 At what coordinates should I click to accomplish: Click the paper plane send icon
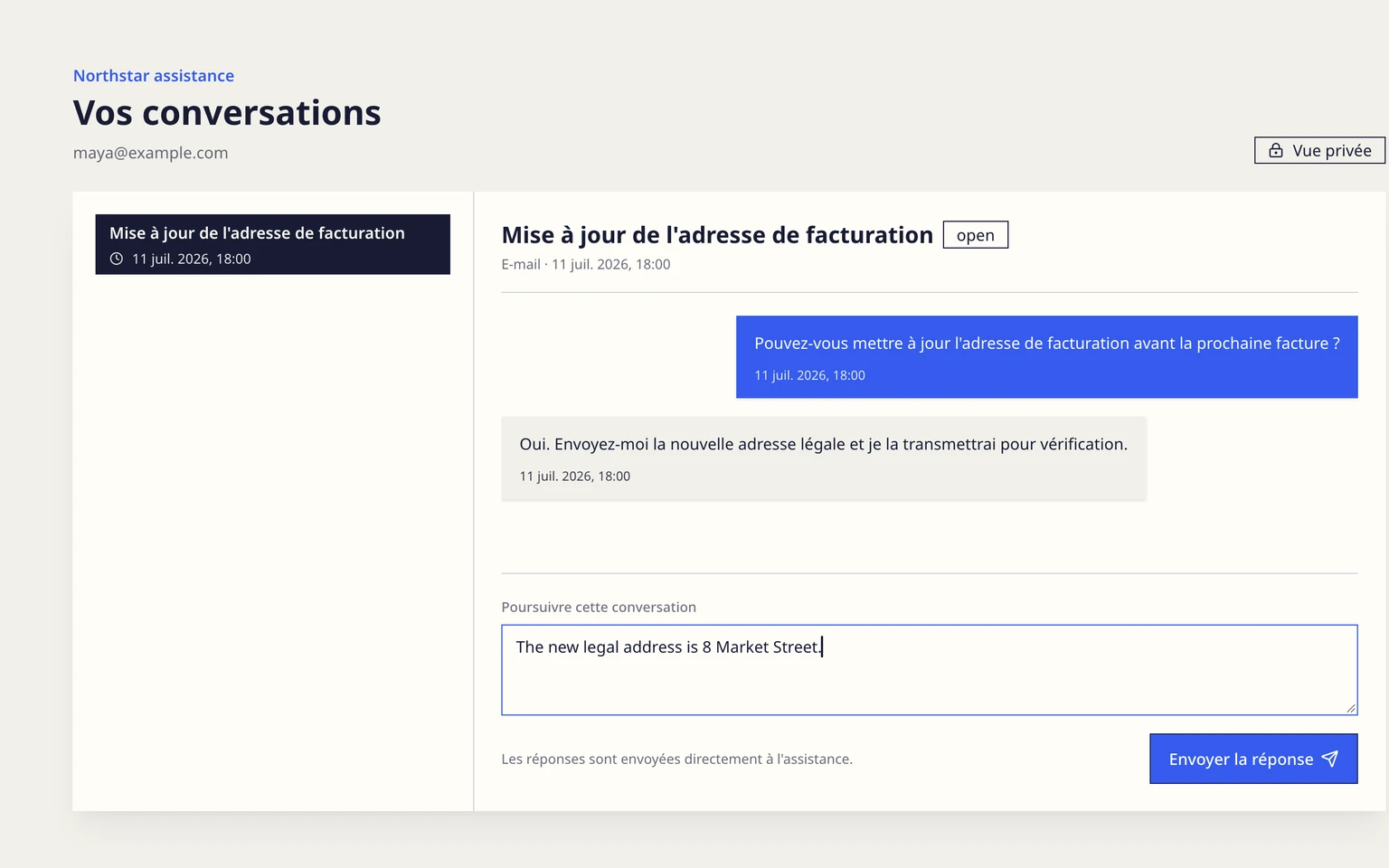[x=1329, y=759]
